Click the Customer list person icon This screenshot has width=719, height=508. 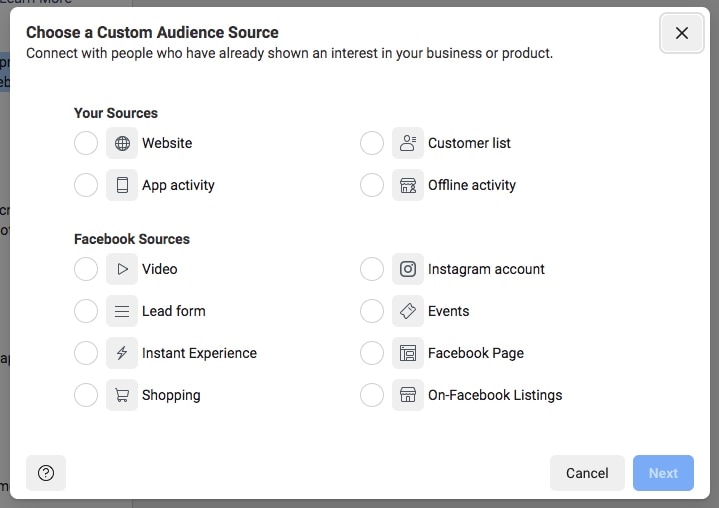pos(408,143)
